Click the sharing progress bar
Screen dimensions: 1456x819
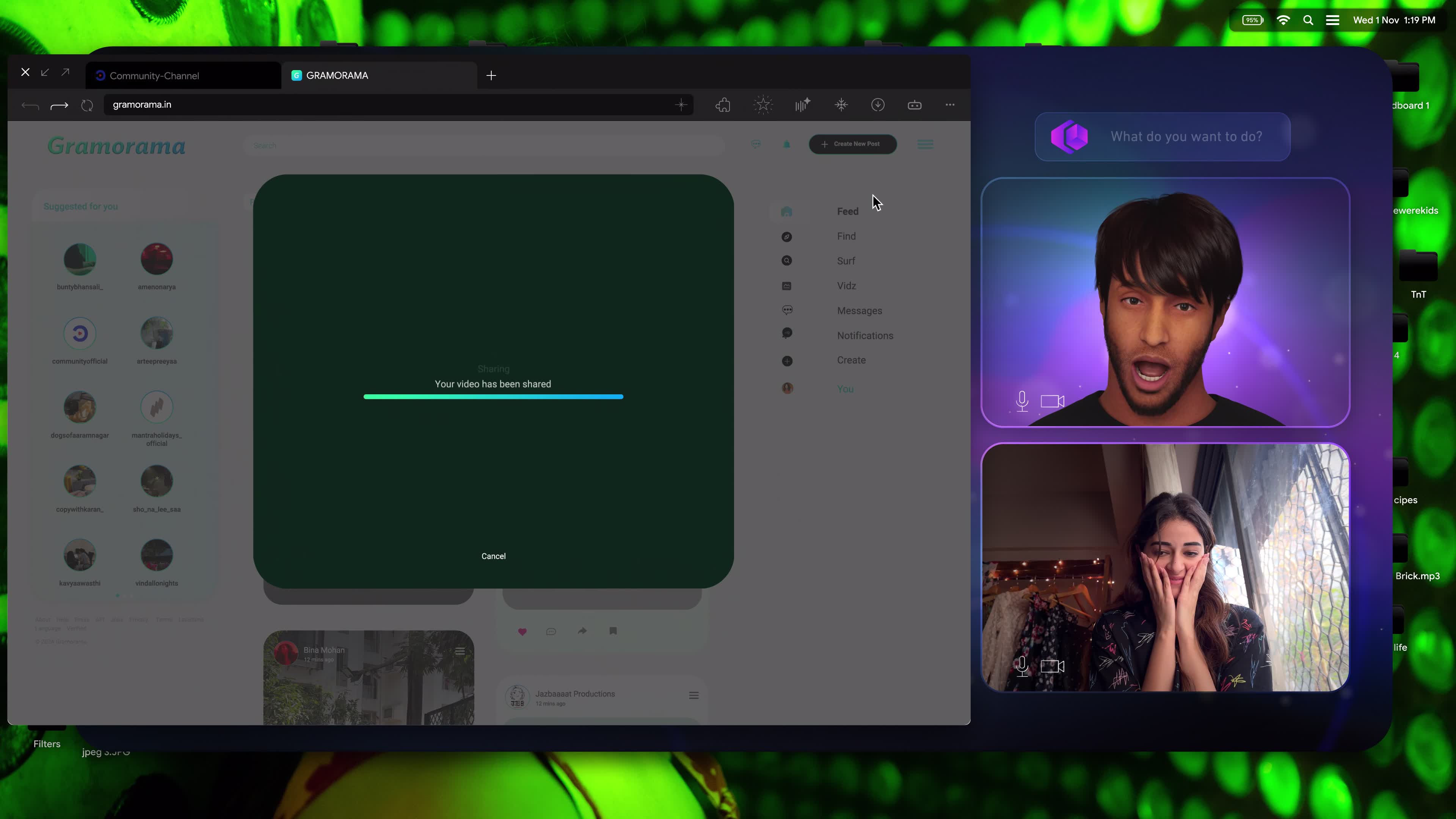point(493,397)
